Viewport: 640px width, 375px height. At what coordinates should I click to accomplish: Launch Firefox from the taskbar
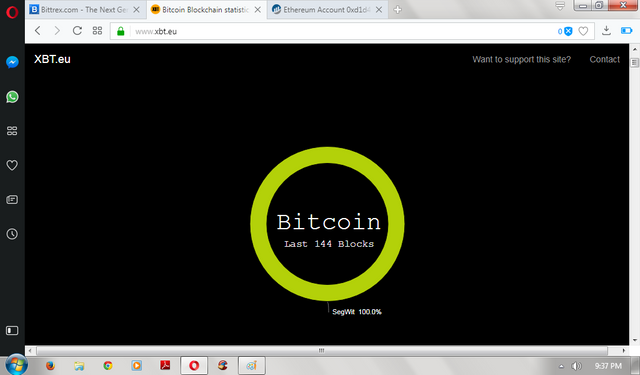(x=50, y=365)
